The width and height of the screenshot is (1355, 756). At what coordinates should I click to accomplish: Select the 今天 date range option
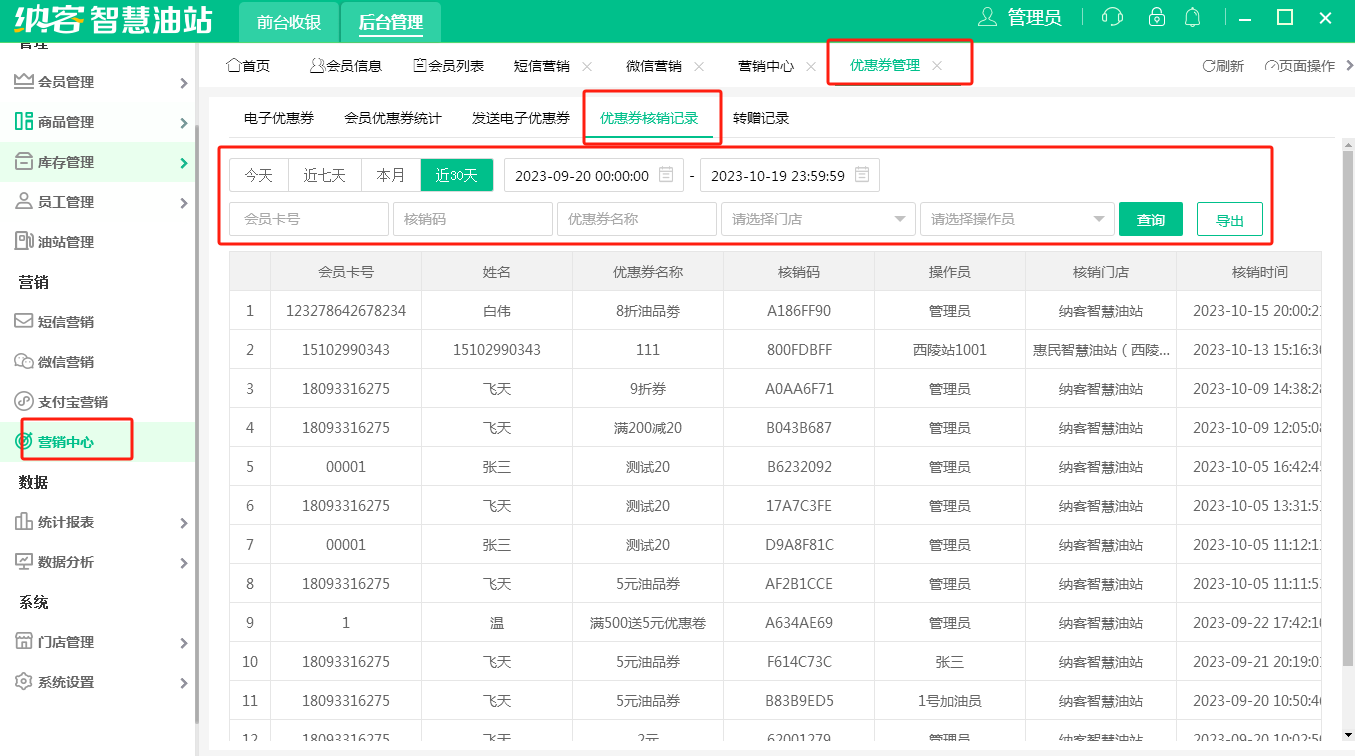pyautogui.click(x=259, y=175)
